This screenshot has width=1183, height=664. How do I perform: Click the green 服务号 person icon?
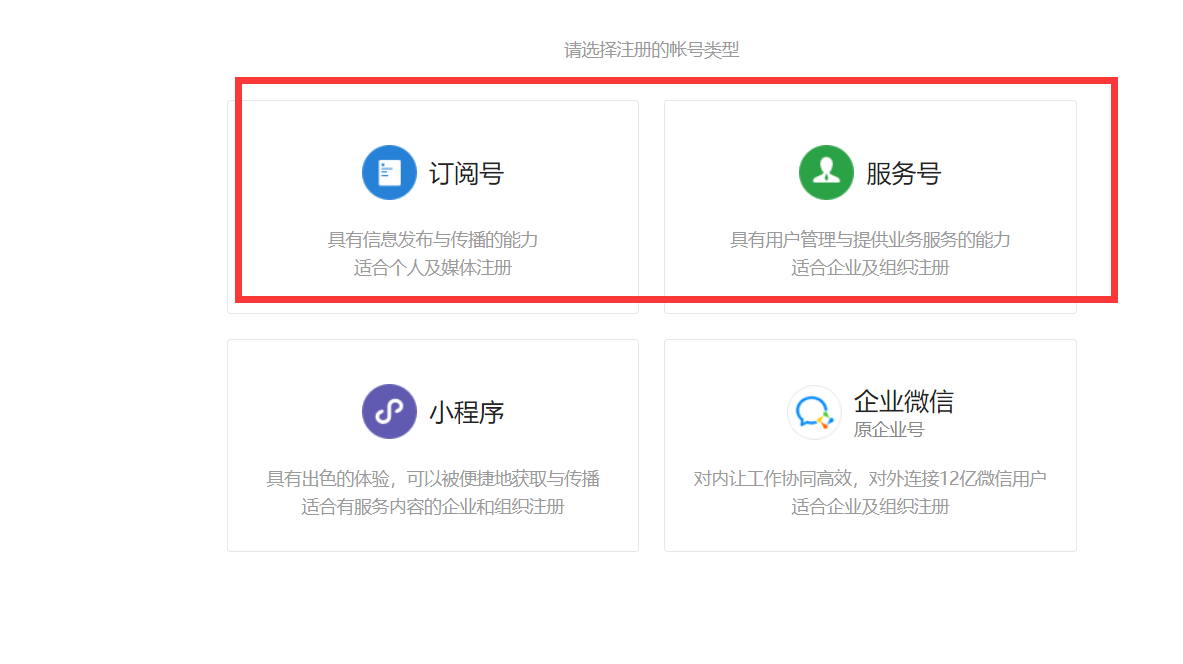(x=826, y=173)
